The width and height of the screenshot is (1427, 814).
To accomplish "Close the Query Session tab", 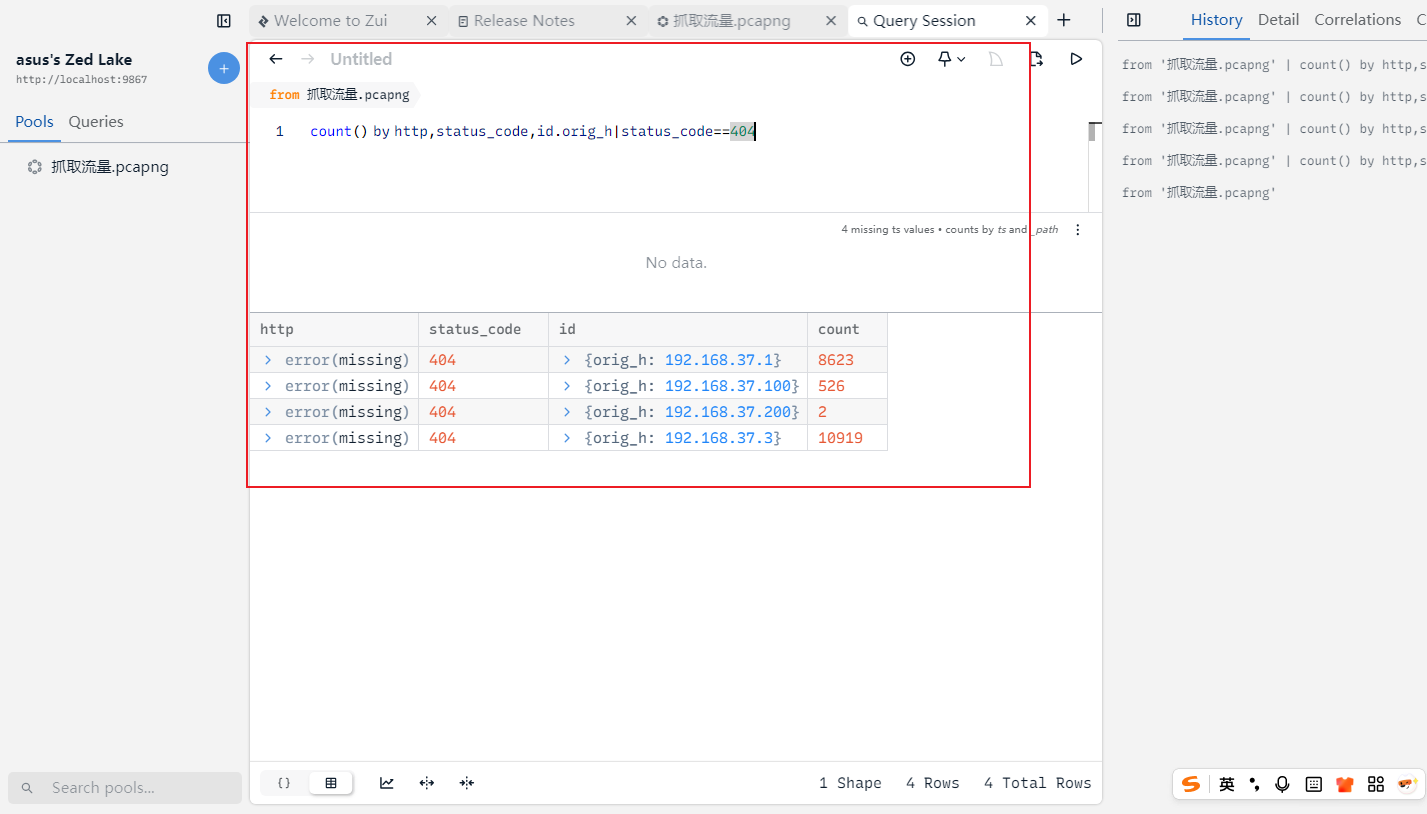I will coord(1031,21).
